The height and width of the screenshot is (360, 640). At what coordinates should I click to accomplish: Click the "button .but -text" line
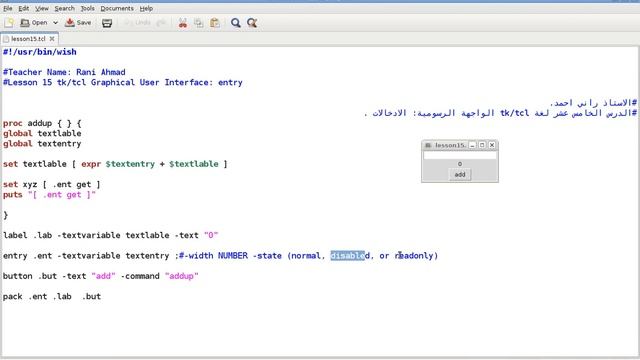(100, 276)
